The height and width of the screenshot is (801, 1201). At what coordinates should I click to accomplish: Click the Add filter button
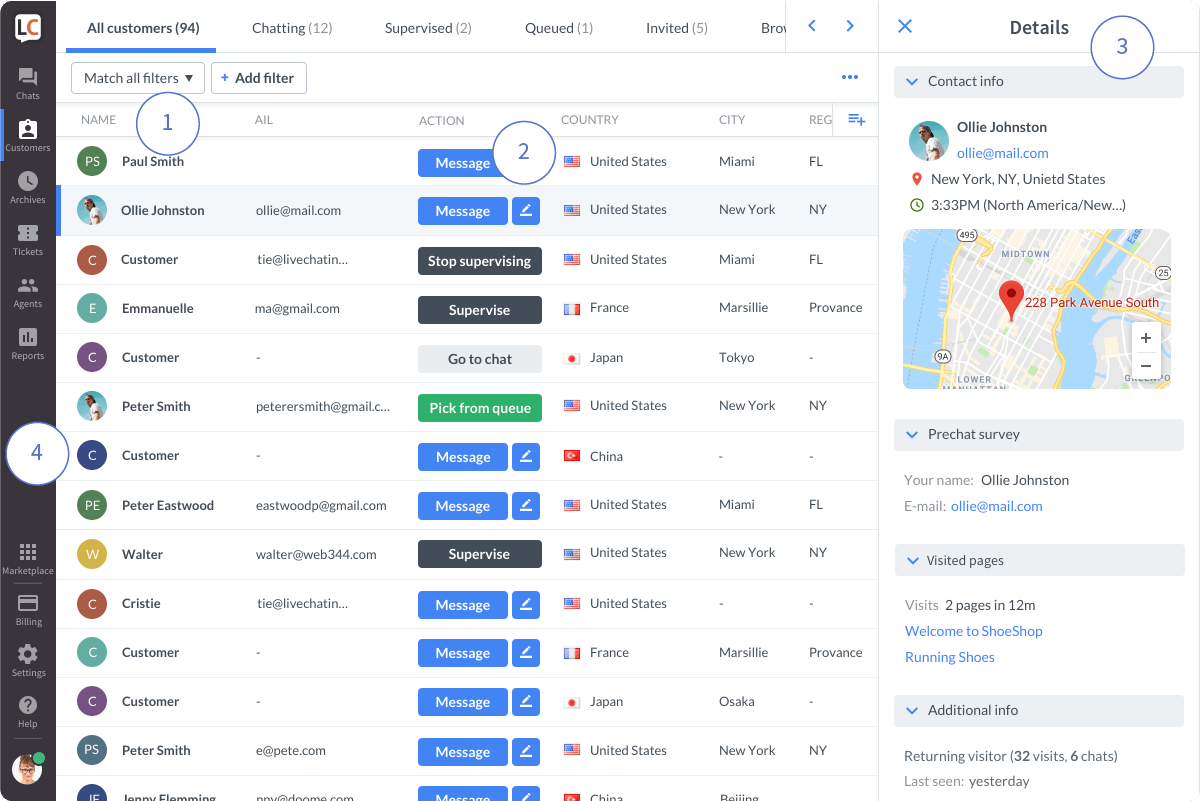tap(258, 77)
